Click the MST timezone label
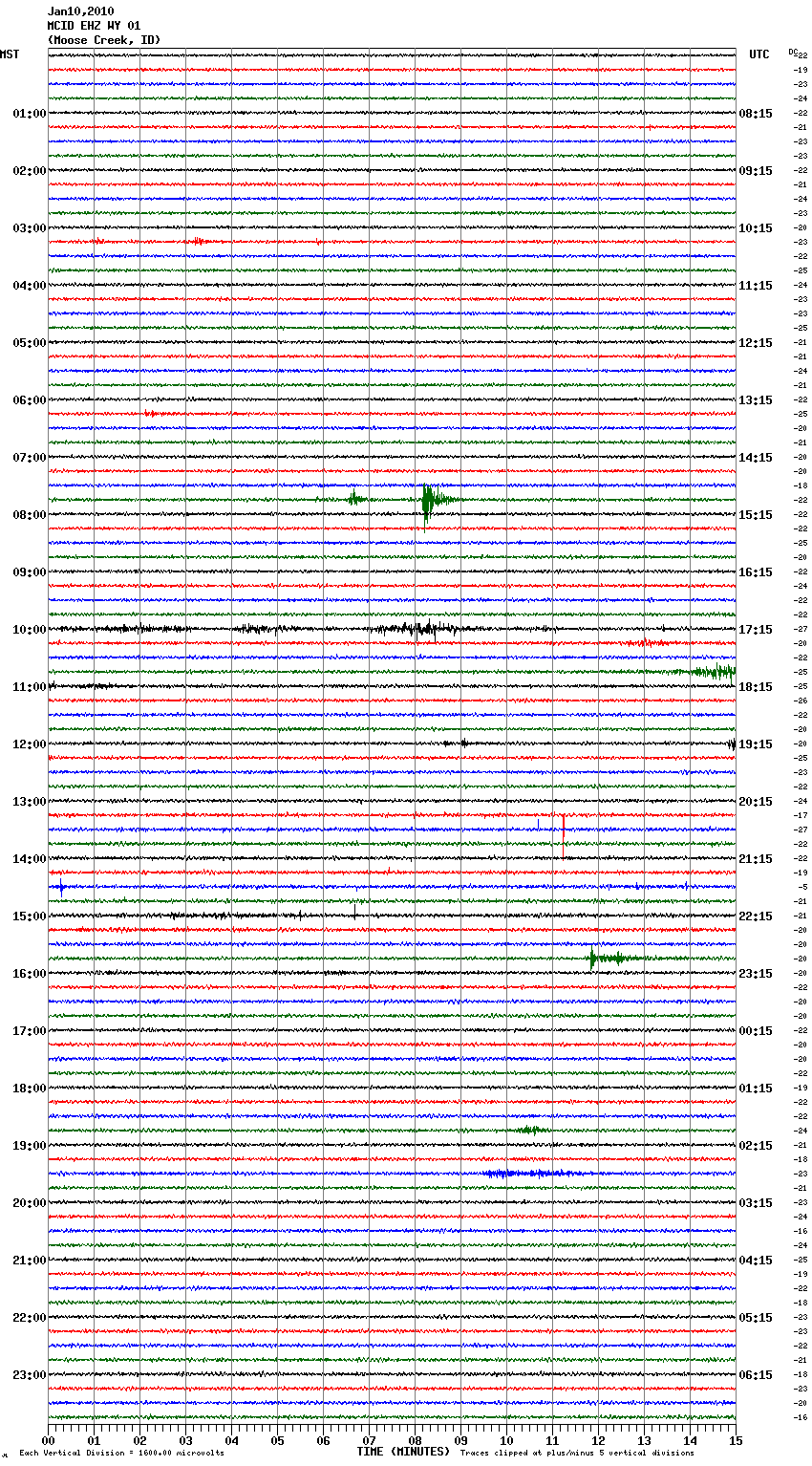812x1466 pixels. tap(10, 54)
